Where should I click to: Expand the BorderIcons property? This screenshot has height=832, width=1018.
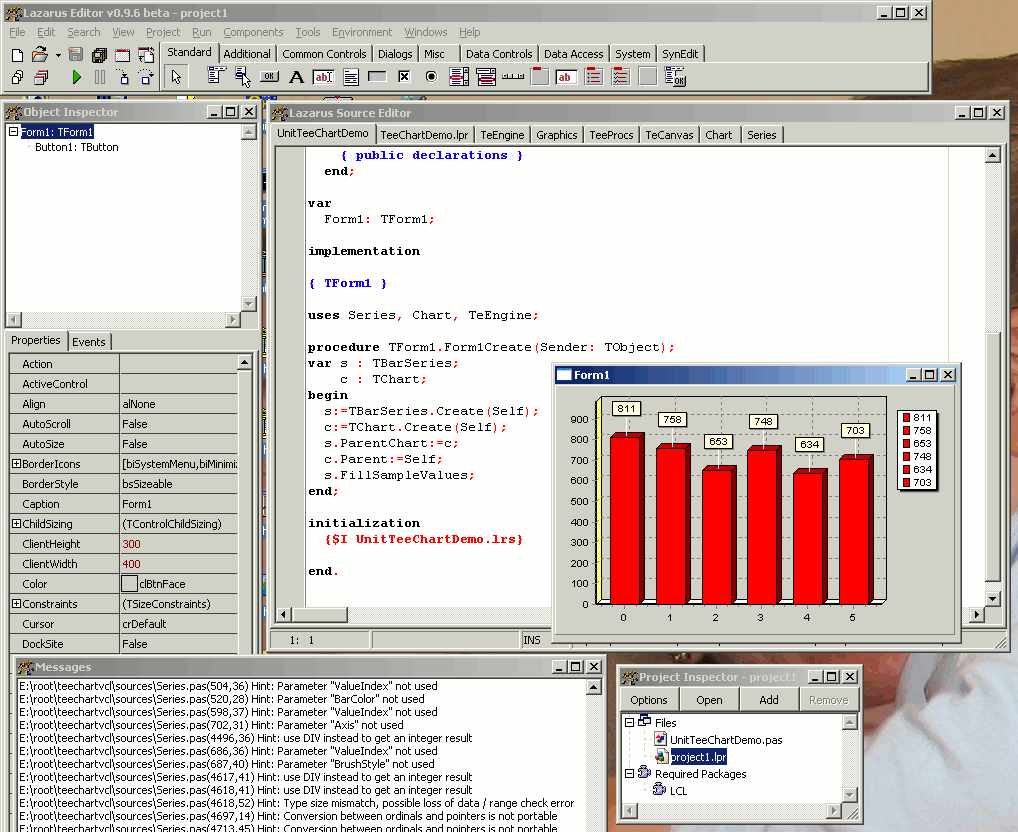[16, 464]
